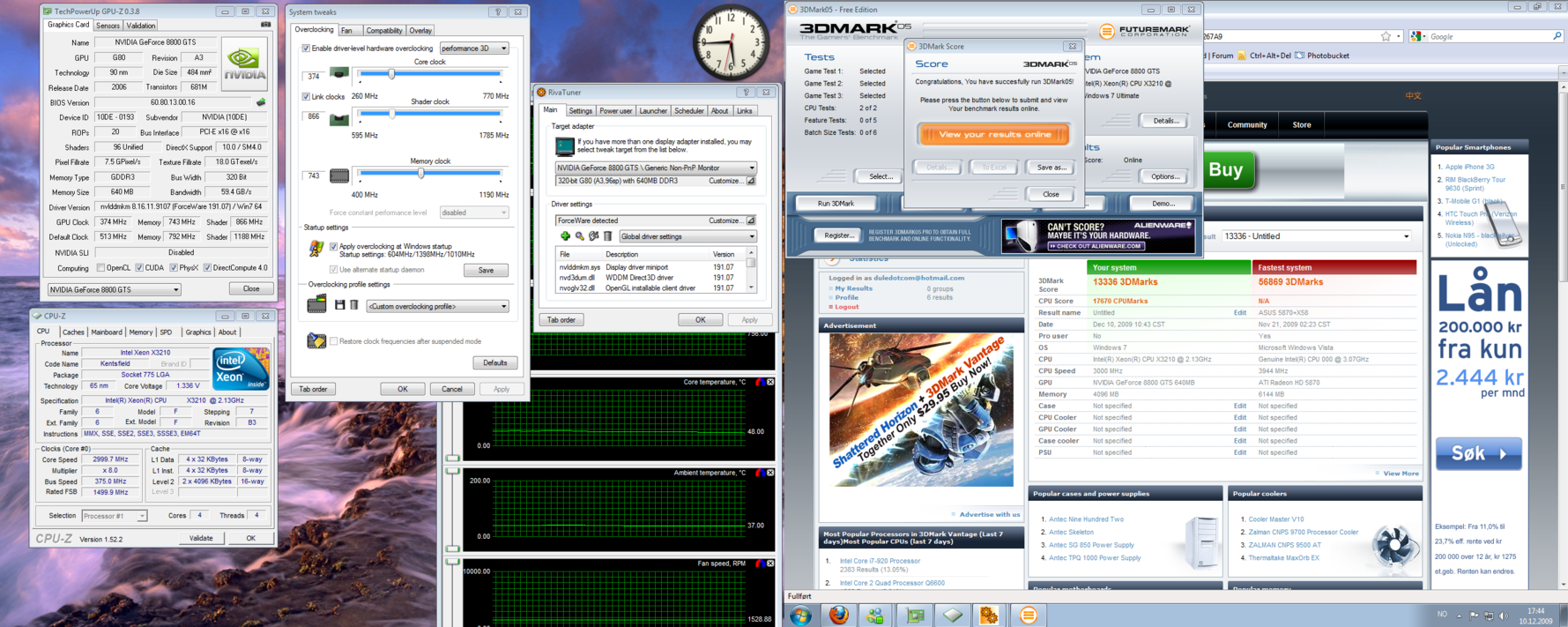The image size is (1568, 627).
Task: Click the Intel Xeon logo in CPU-Z
Action: click(240, 369)
